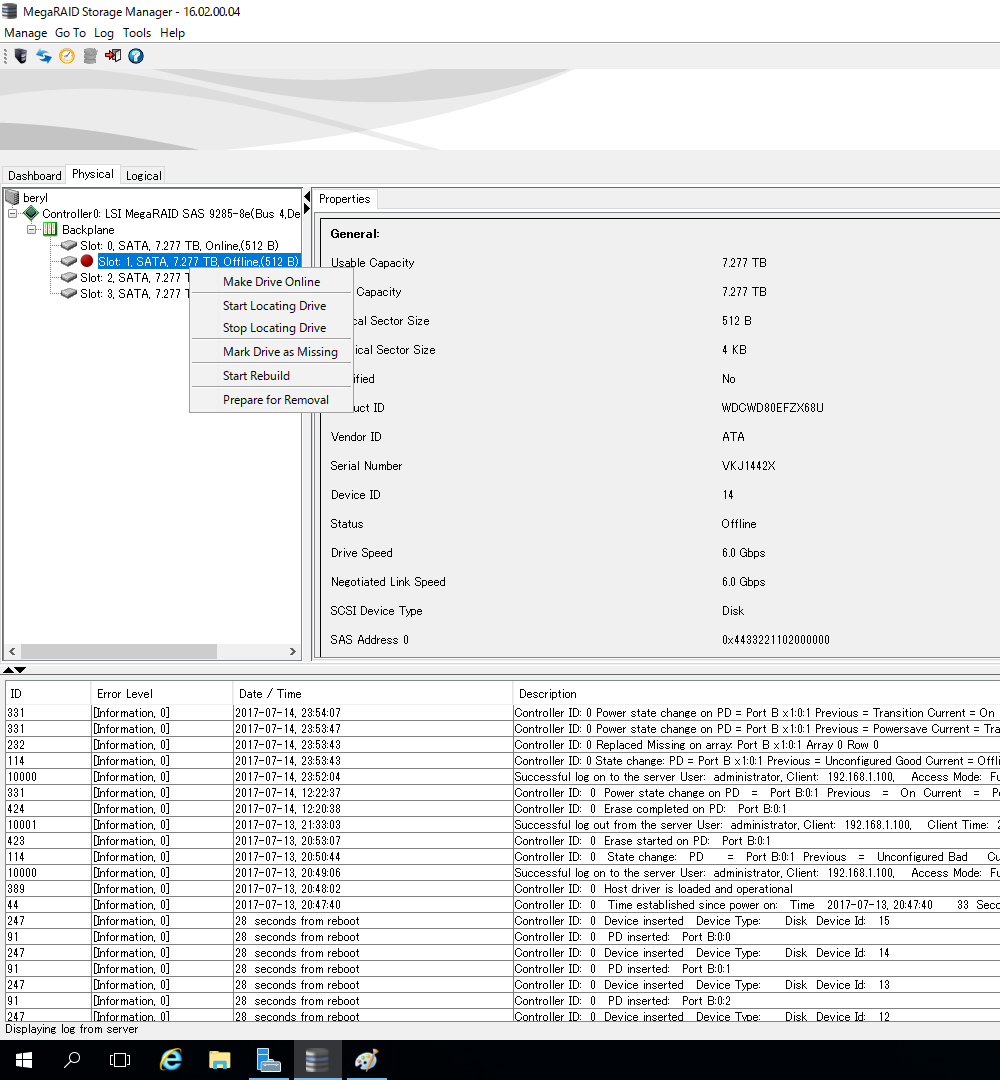Viewport: 1000px width, 1080px height.
Task: Click serial number value VKJ1442X
Action: tap(748, 466)
